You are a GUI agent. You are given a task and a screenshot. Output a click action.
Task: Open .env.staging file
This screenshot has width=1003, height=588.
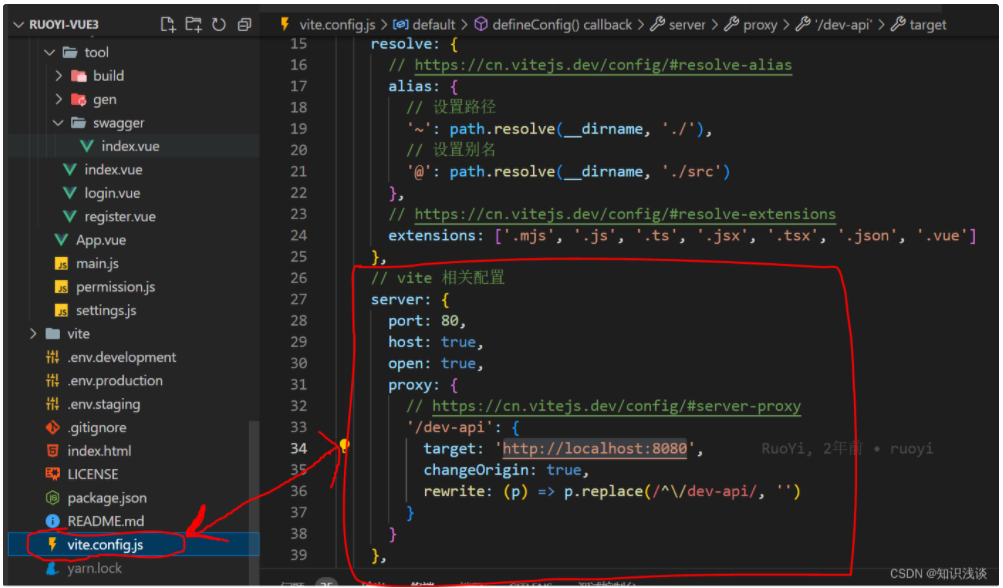104,404
